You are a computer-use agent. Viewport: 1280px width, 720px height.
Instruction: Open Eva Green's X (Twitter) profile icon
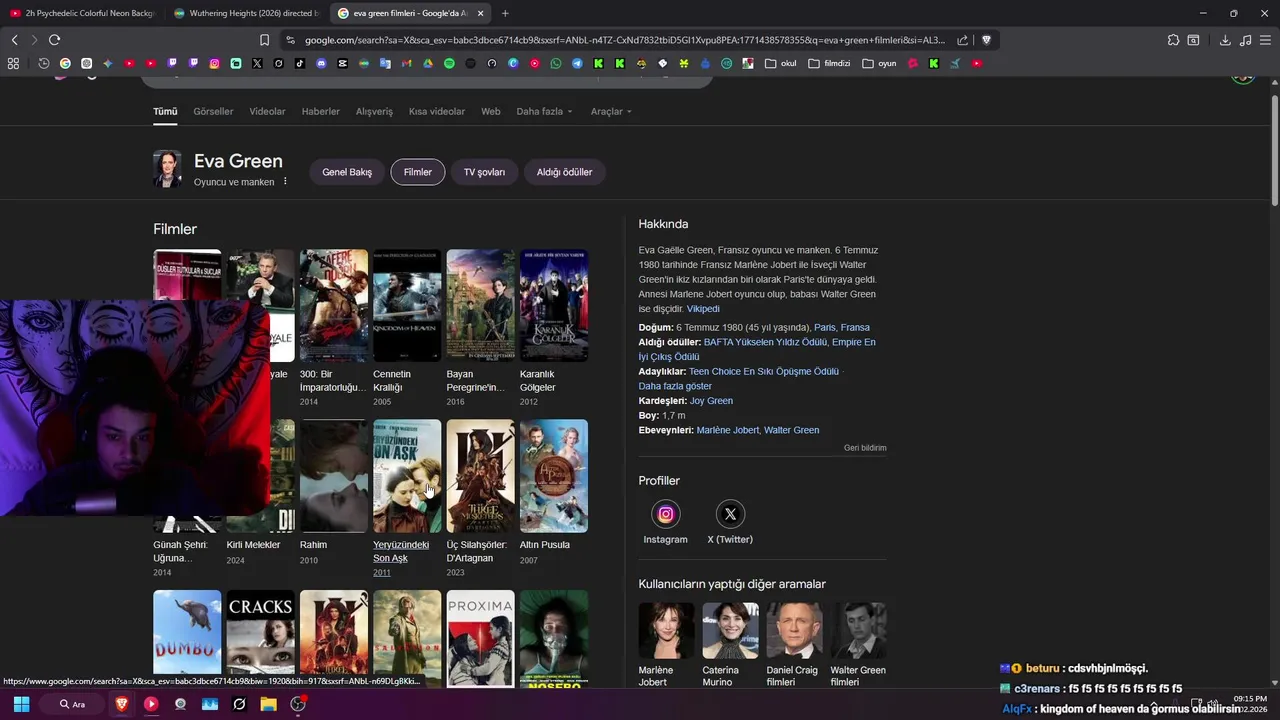[x=730, y=514]
